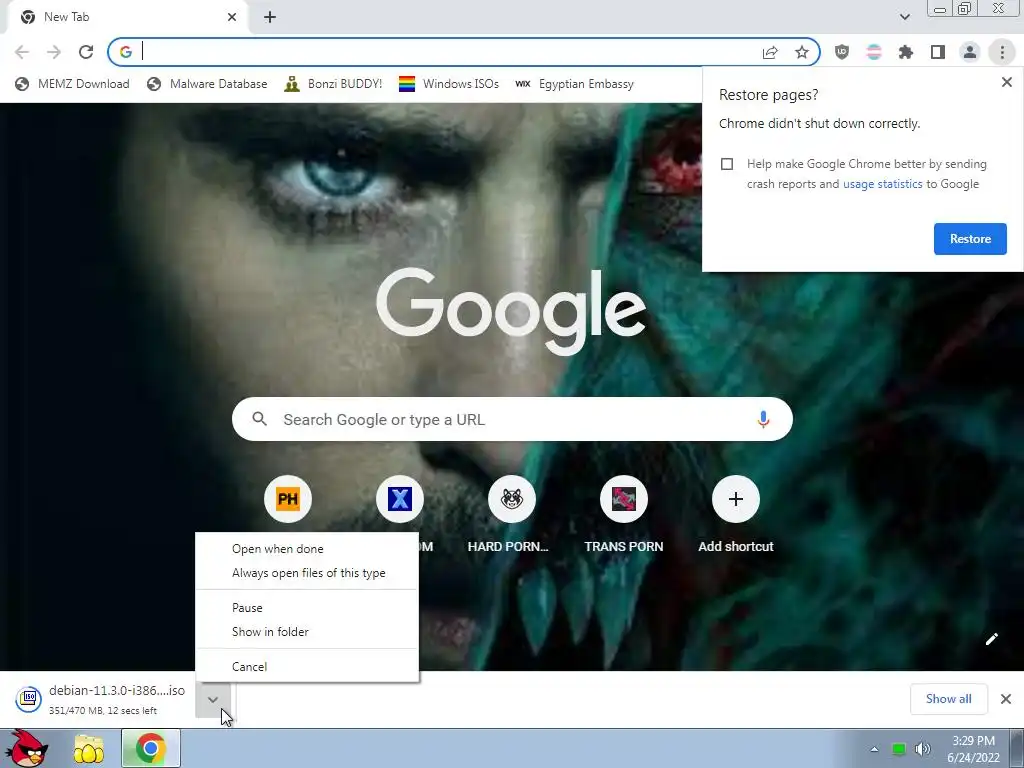Screen dimensions: 1024x768
Task: Click the voice search microphone icon
Action: point(763,419)
